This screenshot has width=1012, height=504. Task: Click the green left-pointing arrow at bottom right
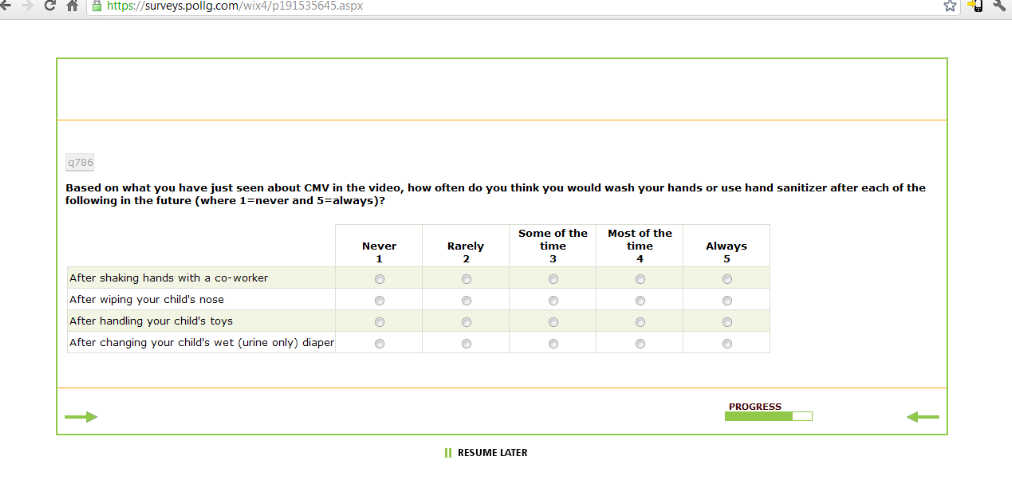tap(923, 417)
